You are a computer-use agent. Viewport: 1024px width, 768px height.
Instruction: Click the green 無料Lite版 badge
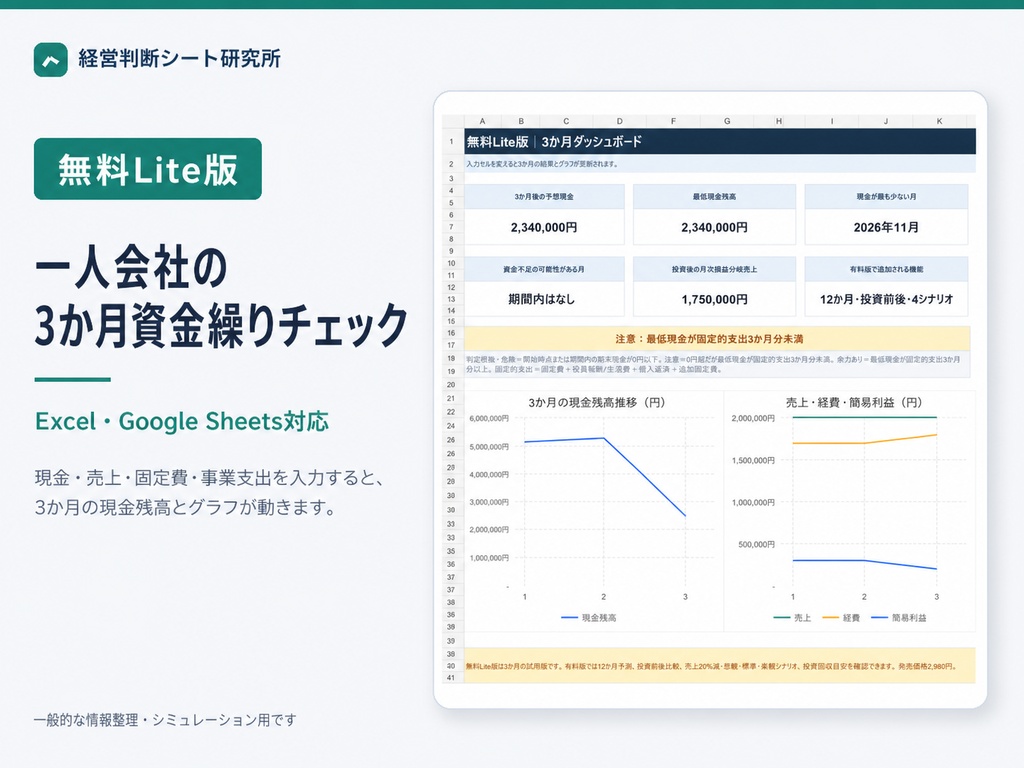pos(148,169)
